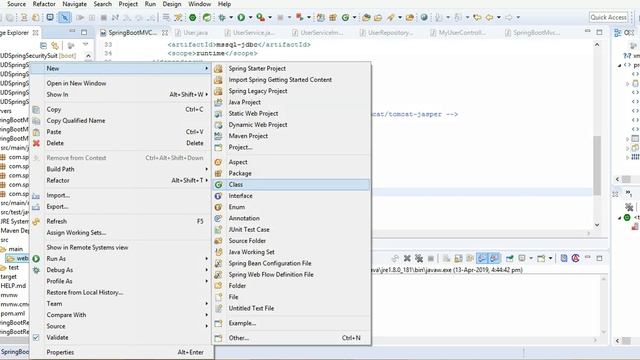Expand the Source submenu arrow
Screen dimensions: 640x360
(x=207, y=326)
